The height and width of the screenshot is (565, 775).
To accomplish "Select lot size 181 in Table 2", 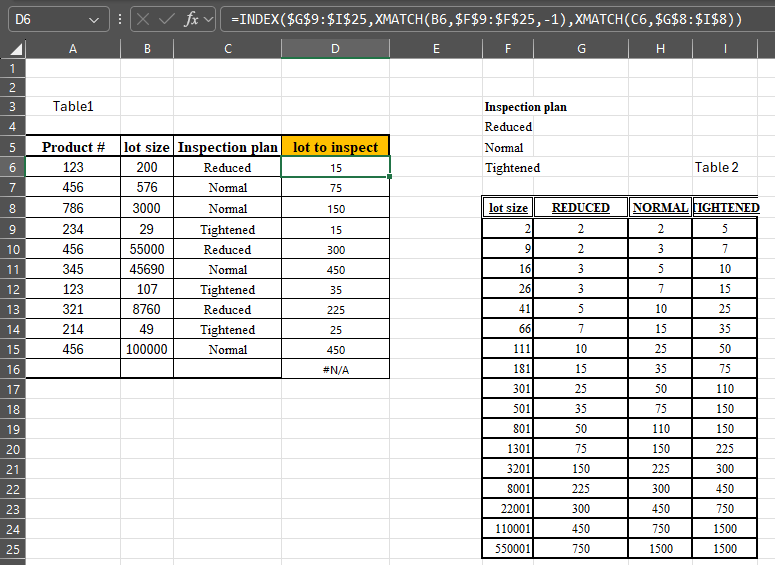I will pos(508,368).
